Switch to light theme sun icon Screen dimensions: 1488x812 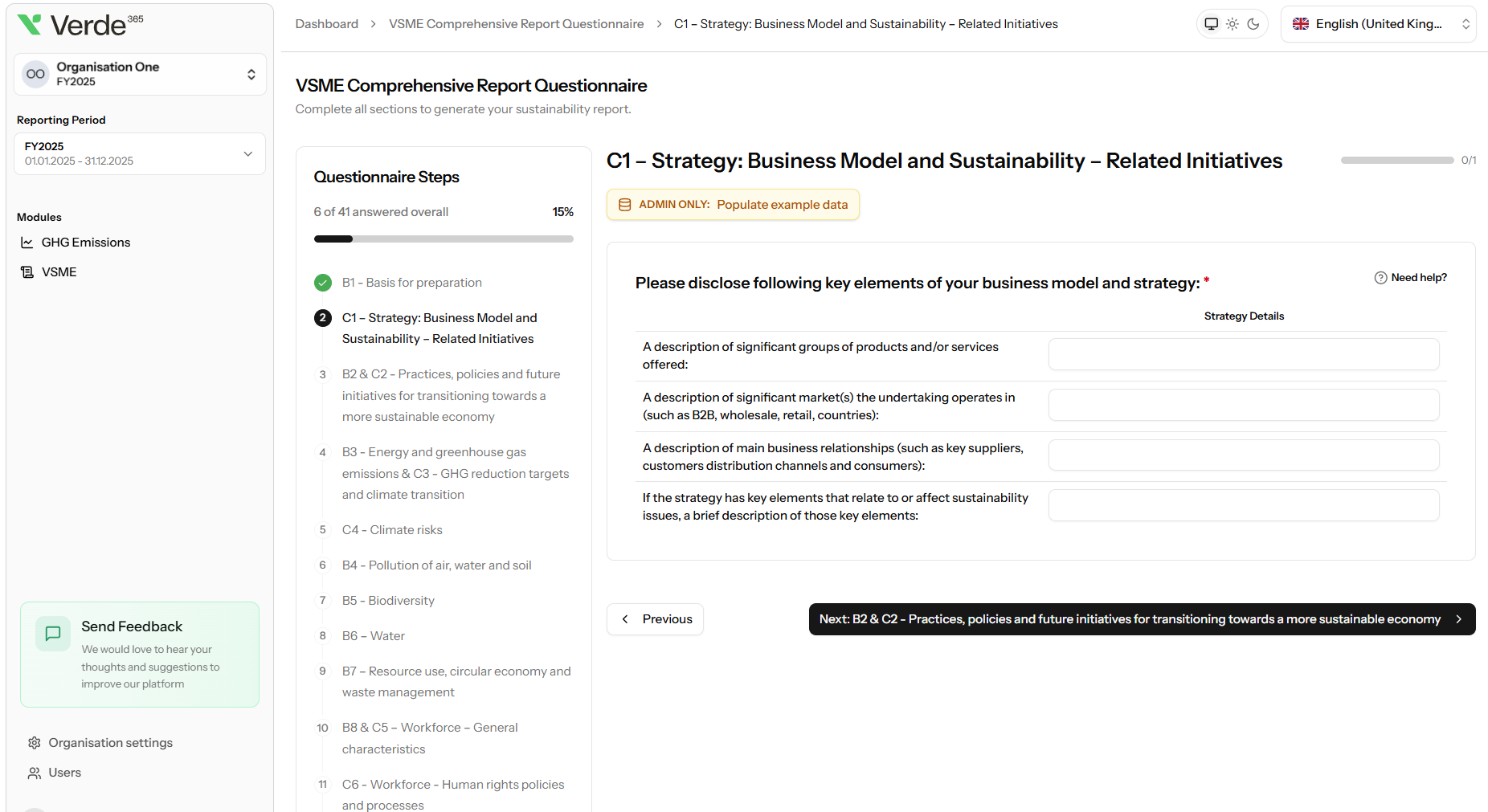point(1232,23)
